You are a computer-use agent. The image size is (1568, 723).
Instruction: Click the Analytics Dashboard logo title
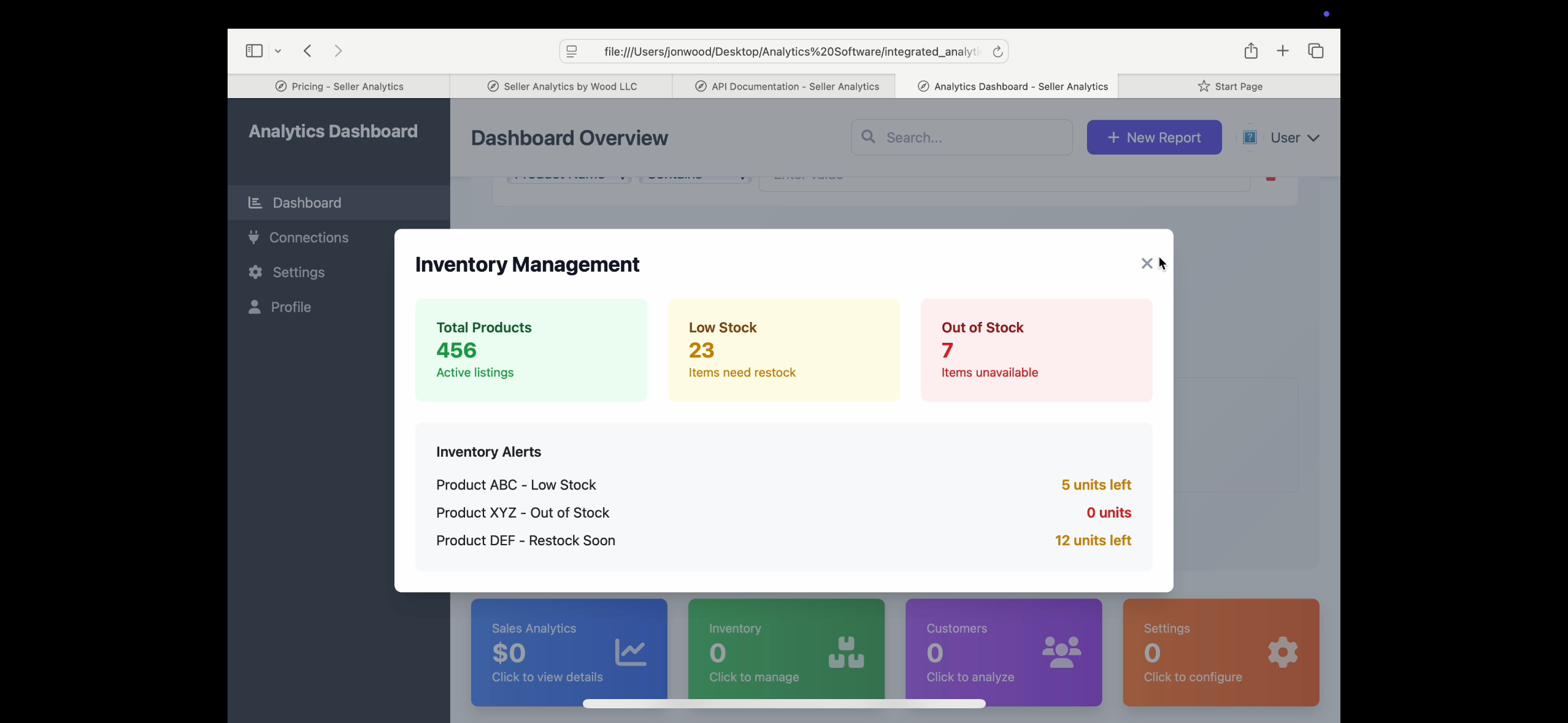click(333, 131)
